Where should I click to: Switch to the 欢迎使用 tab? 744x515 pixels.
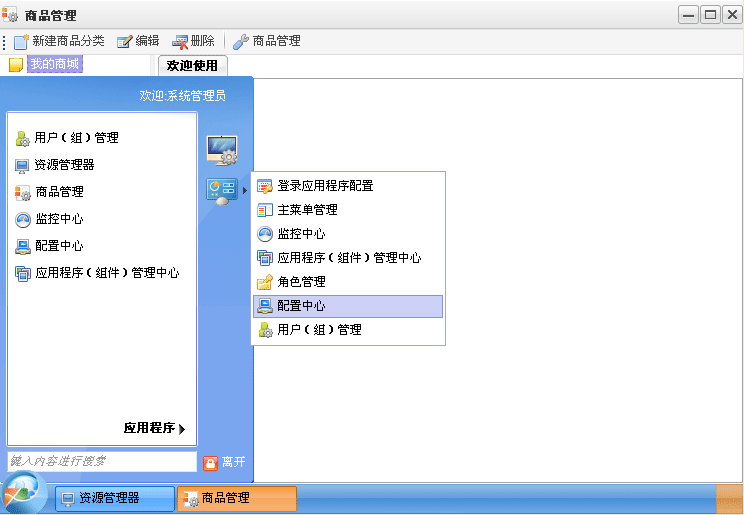pos(192,66)
